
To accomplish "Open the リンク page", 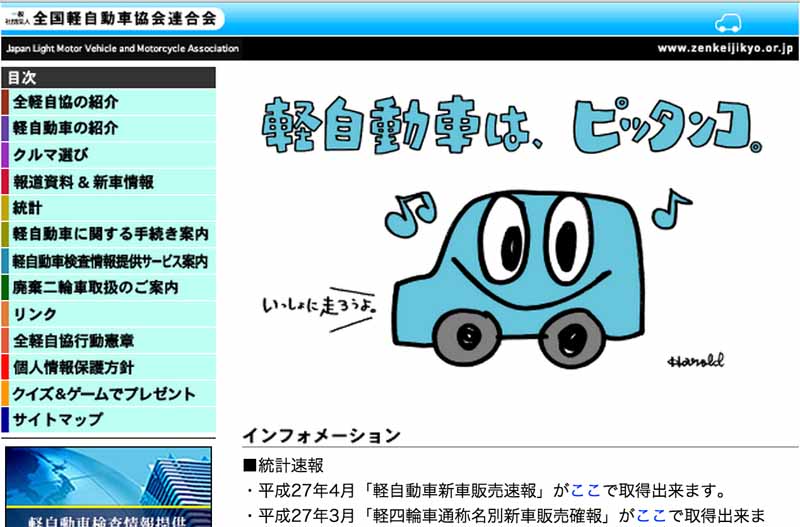I will 109,314.
